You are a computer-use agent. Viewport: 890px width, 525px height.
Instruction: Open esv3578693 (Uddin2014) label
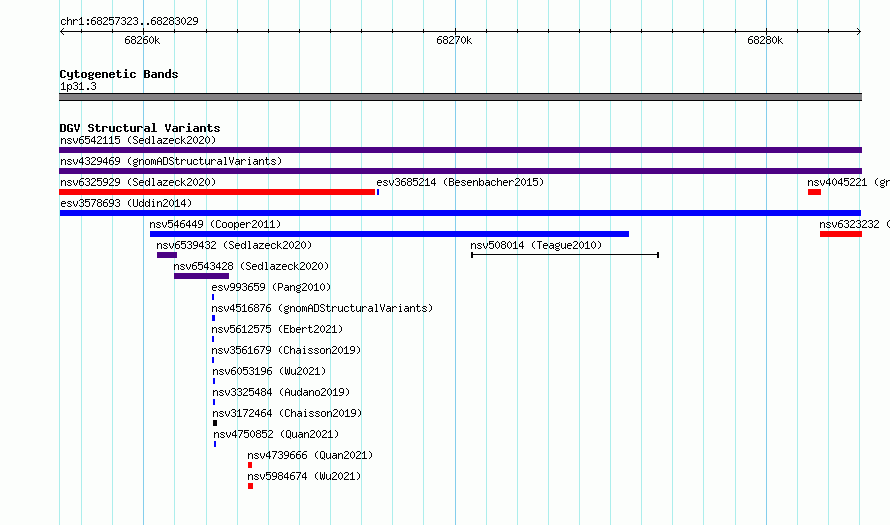point(126,203)
